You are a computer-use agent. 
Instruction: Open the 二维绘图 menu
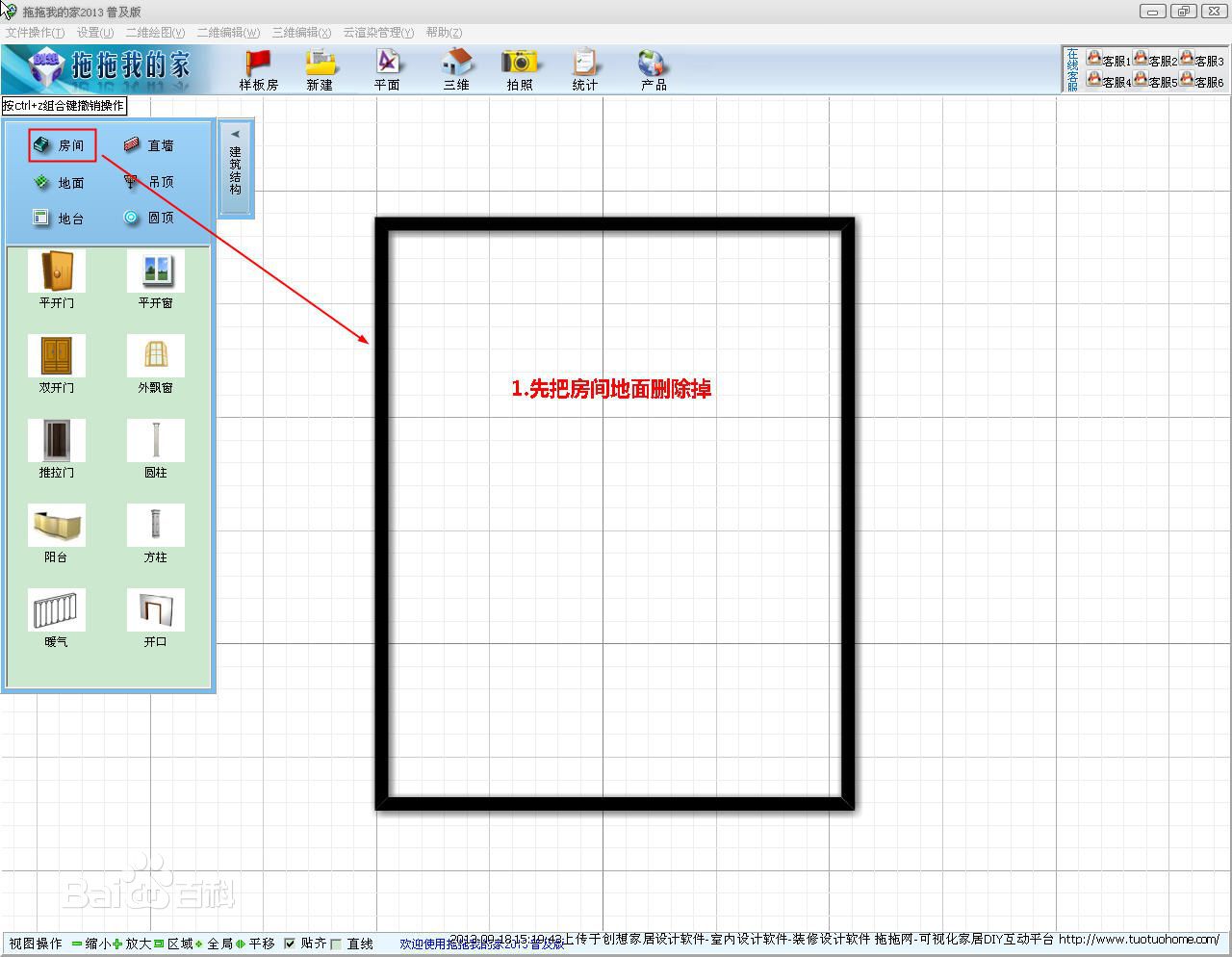coord(155,33)
